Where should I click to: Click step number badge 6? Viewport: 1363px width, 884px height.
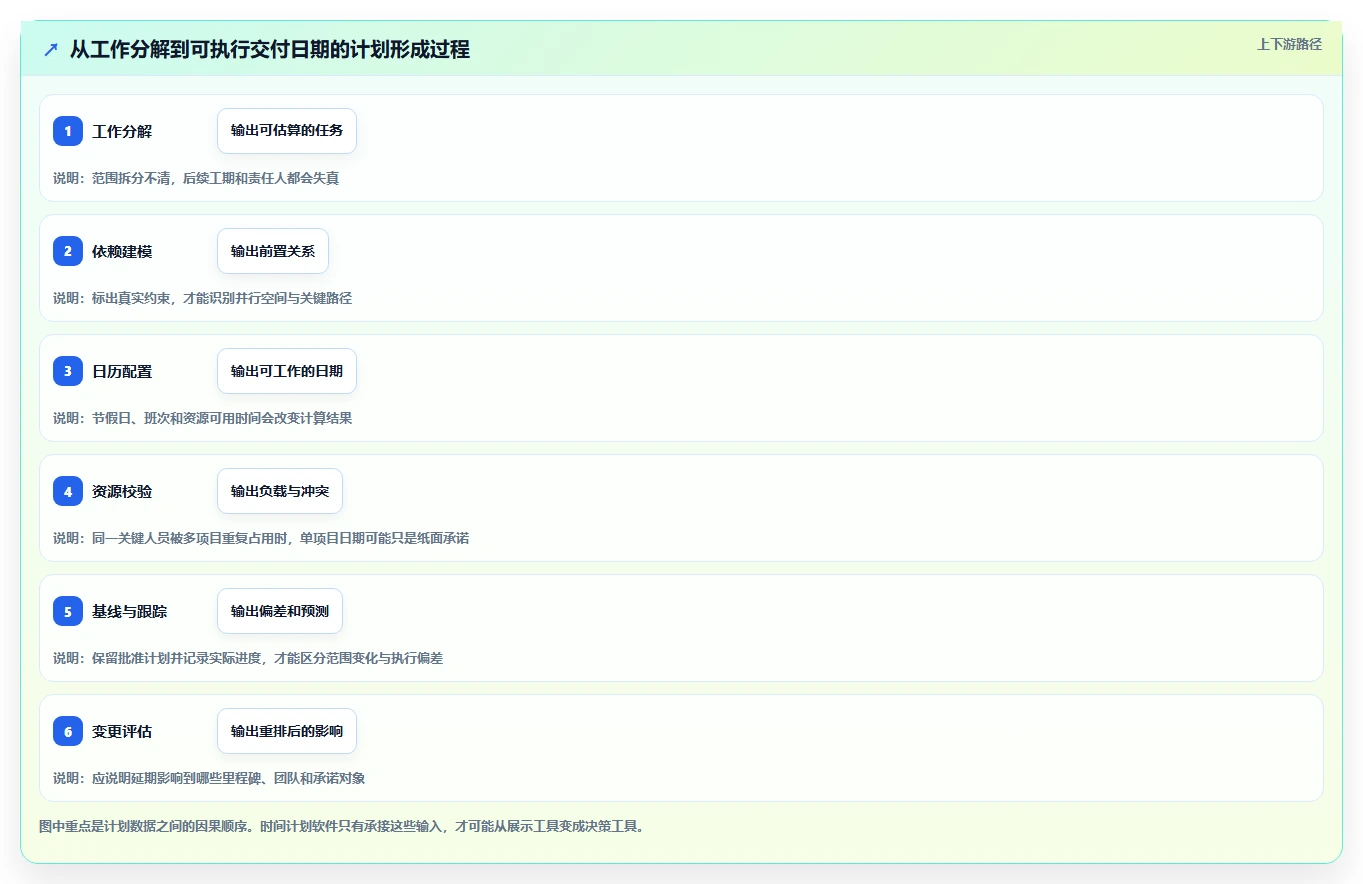click(68, 731)
